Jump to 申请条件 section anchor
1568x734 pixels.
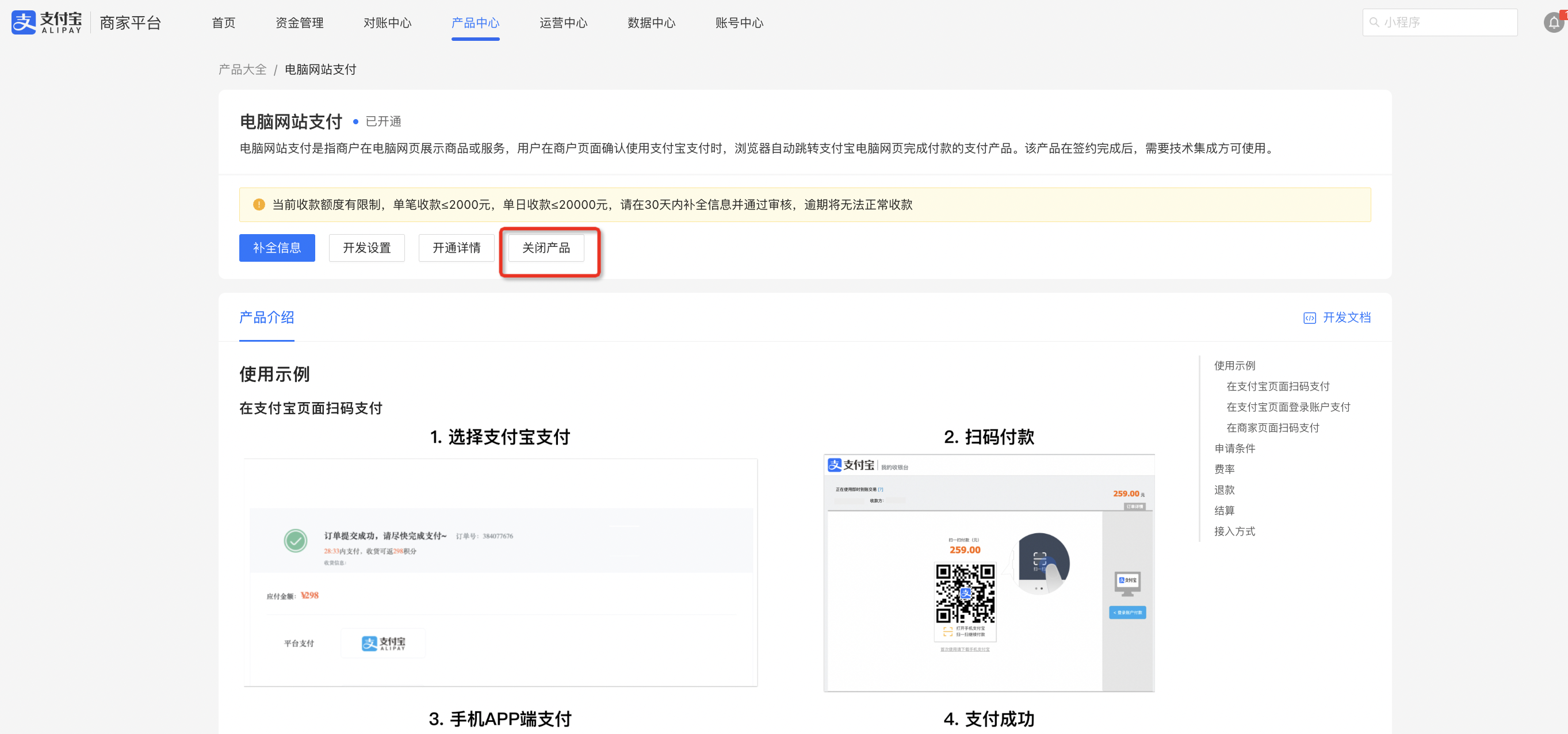(x=1234, y=449)
